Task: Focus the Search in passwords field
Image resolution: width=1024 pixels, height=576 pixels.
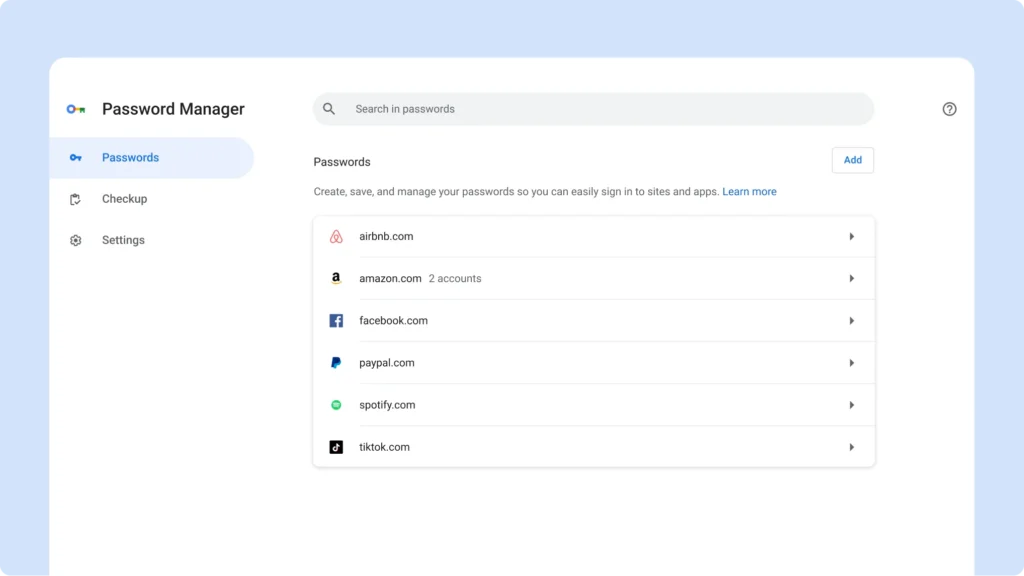Action: click(x=593, y=109)
